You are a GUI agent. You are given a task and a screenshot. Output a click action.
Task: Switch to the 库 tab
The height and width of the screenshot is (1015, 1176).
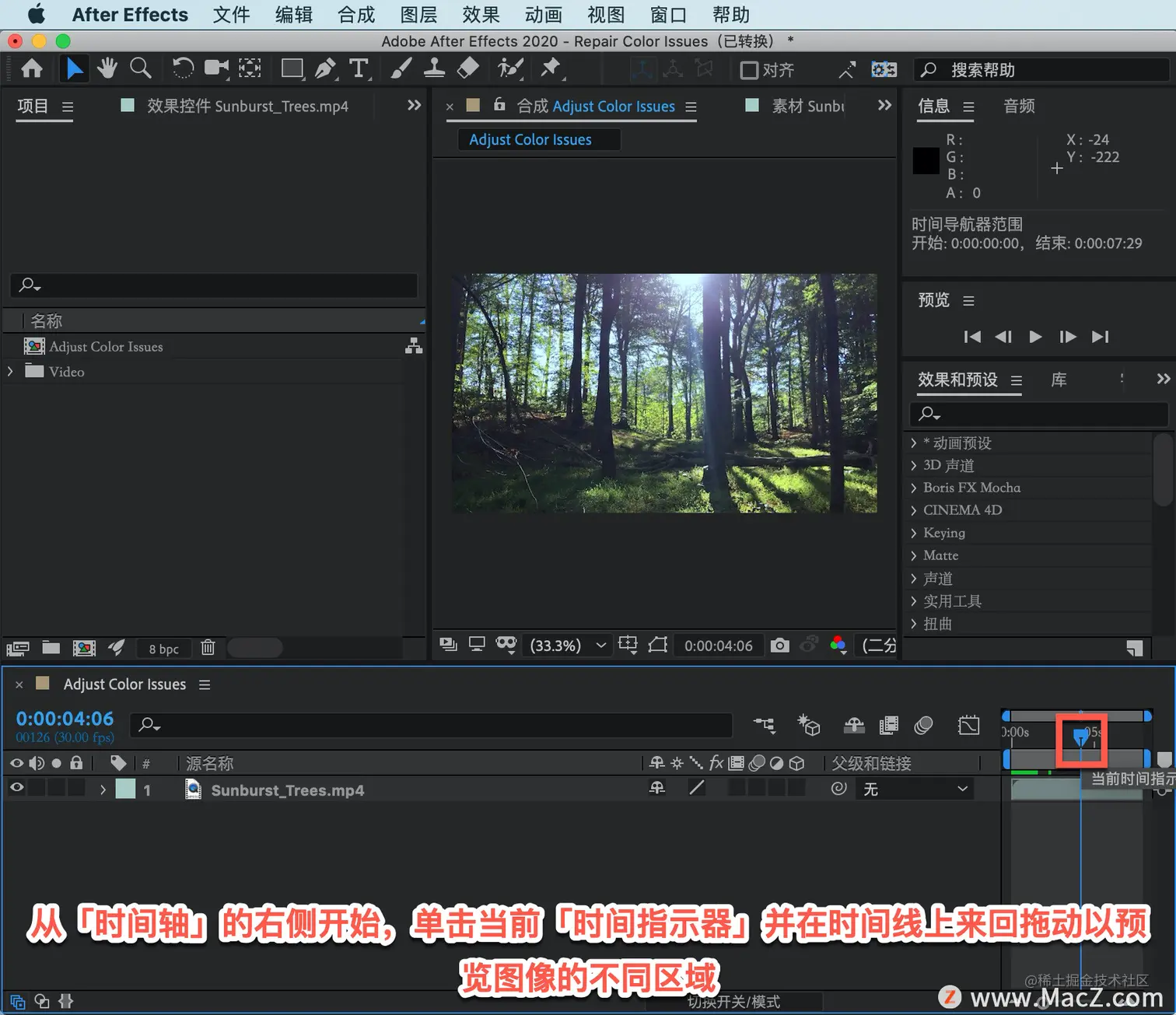[x=1059, y=380]
